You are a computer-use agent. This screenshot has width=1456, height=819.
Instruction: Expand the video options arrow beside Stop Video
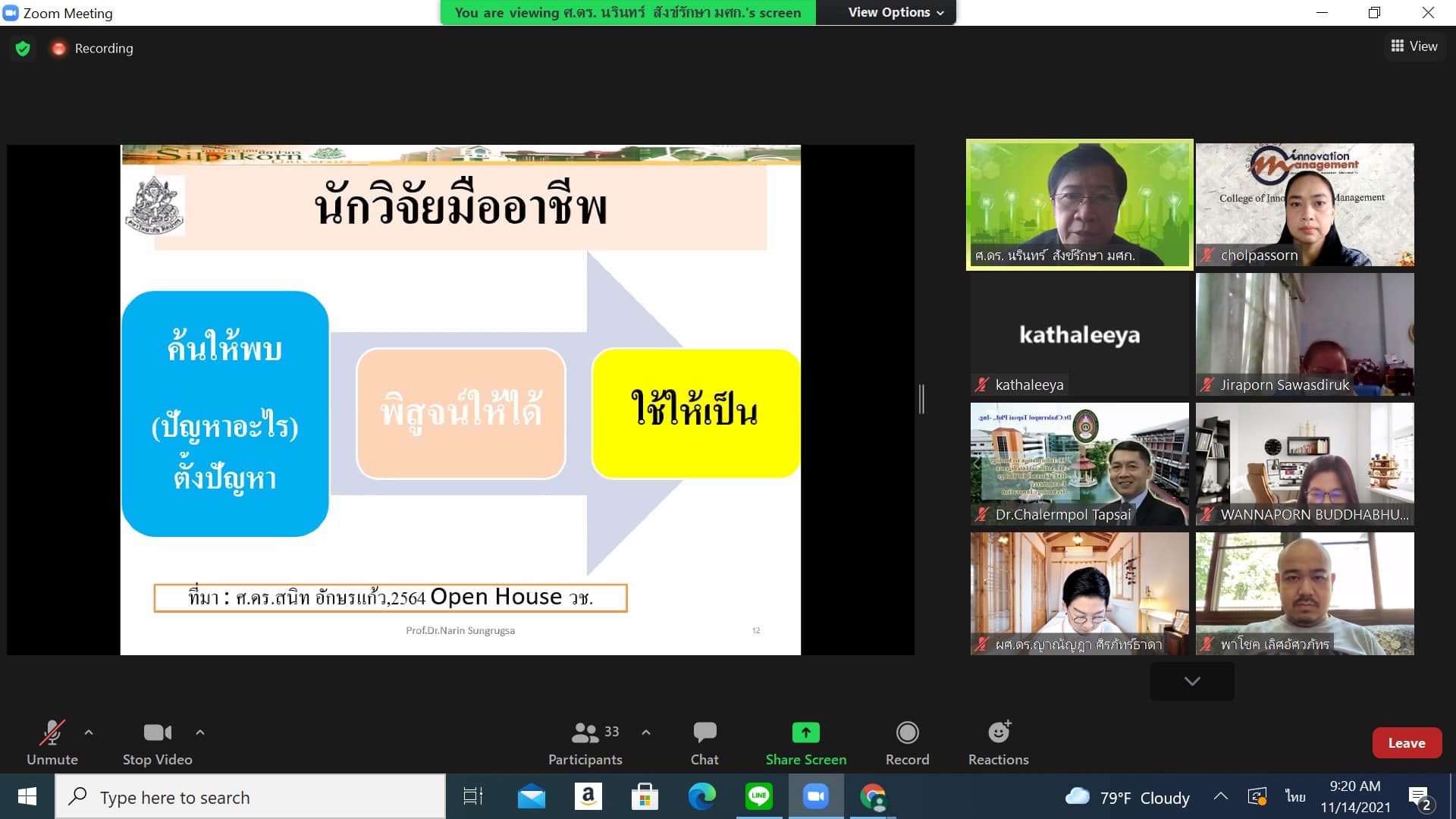pyautogui.click(x=200, y=733)
